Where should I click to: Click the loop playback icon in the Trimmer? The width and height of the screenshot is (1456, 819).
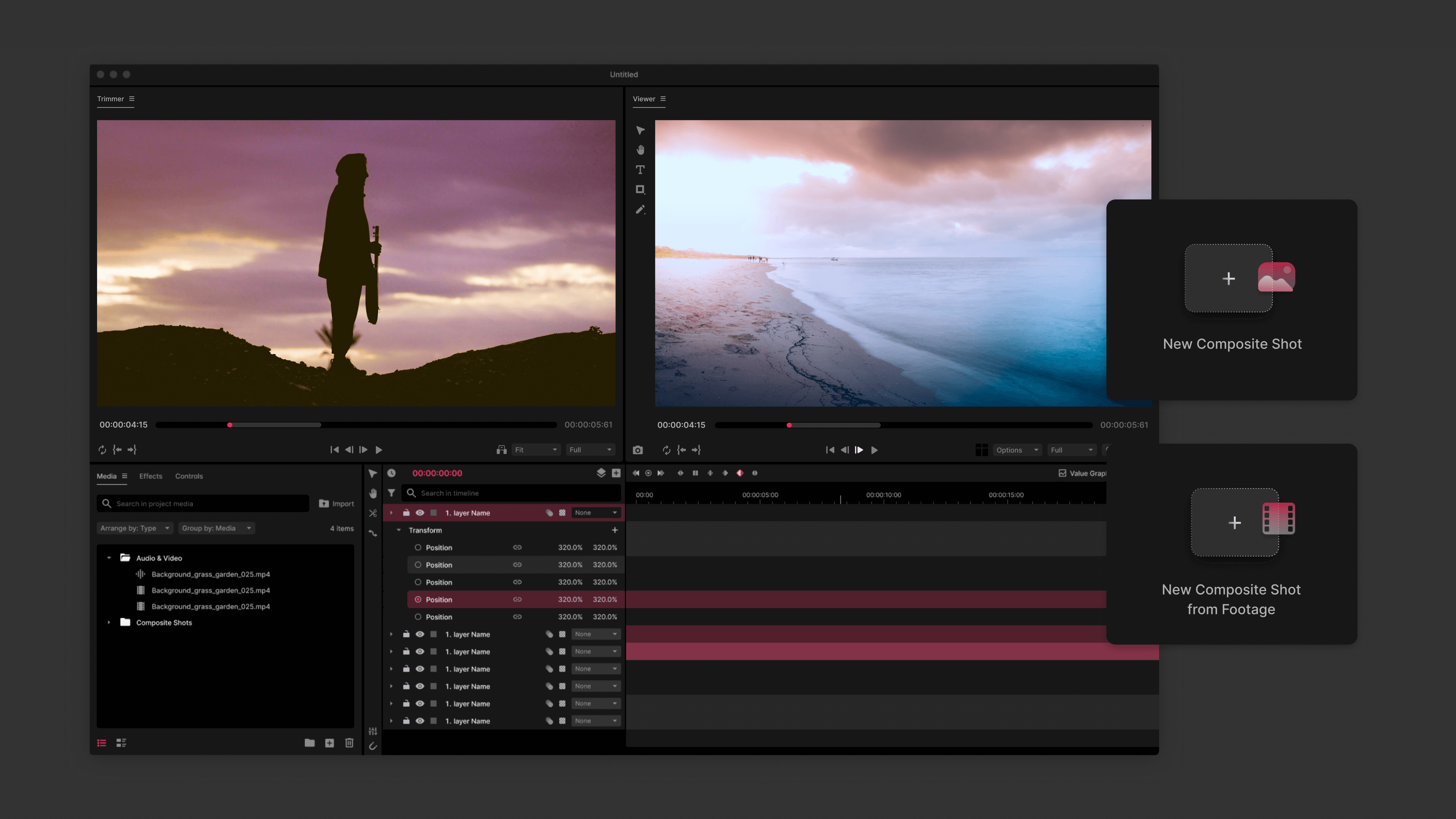[x=102, y=450]
